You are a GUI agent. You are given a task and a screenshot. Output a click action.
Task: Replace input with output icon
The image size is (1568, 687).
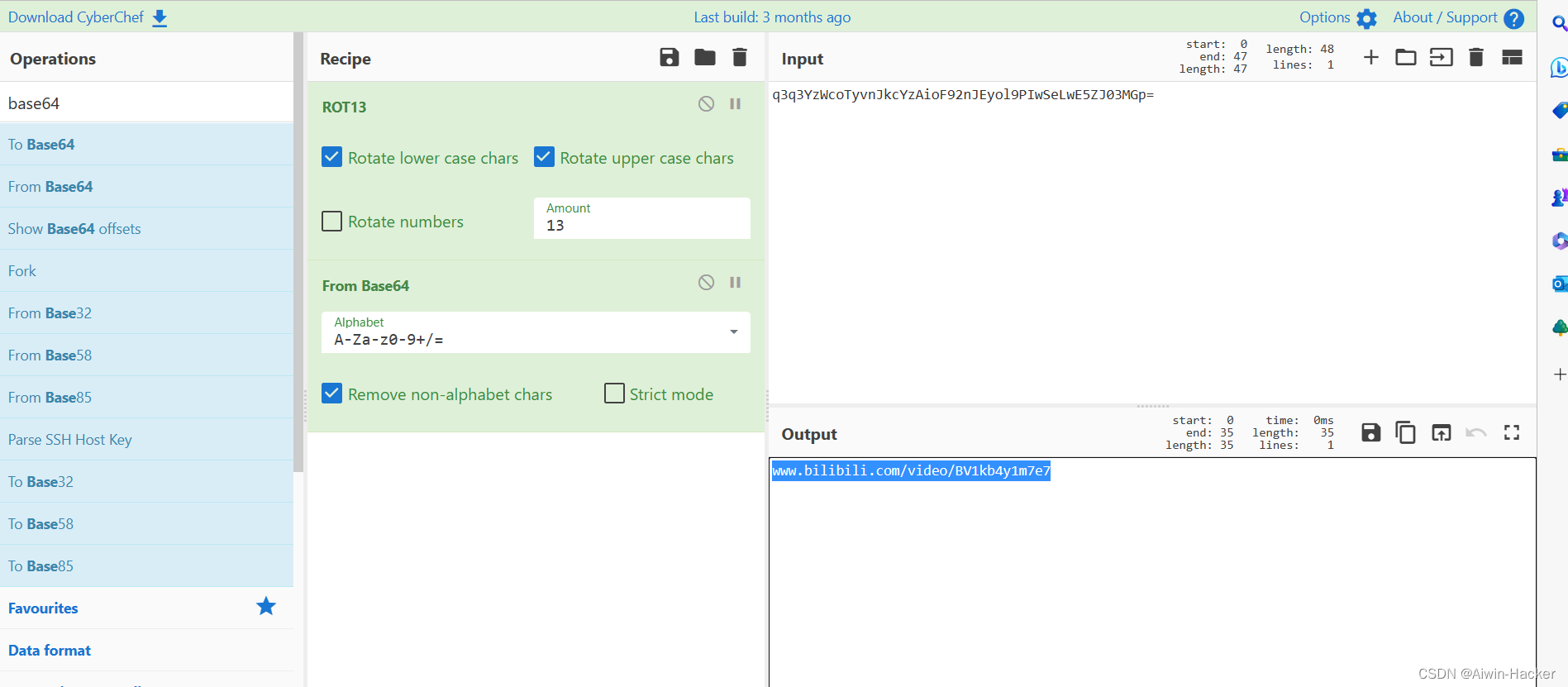coord(1442,432)
